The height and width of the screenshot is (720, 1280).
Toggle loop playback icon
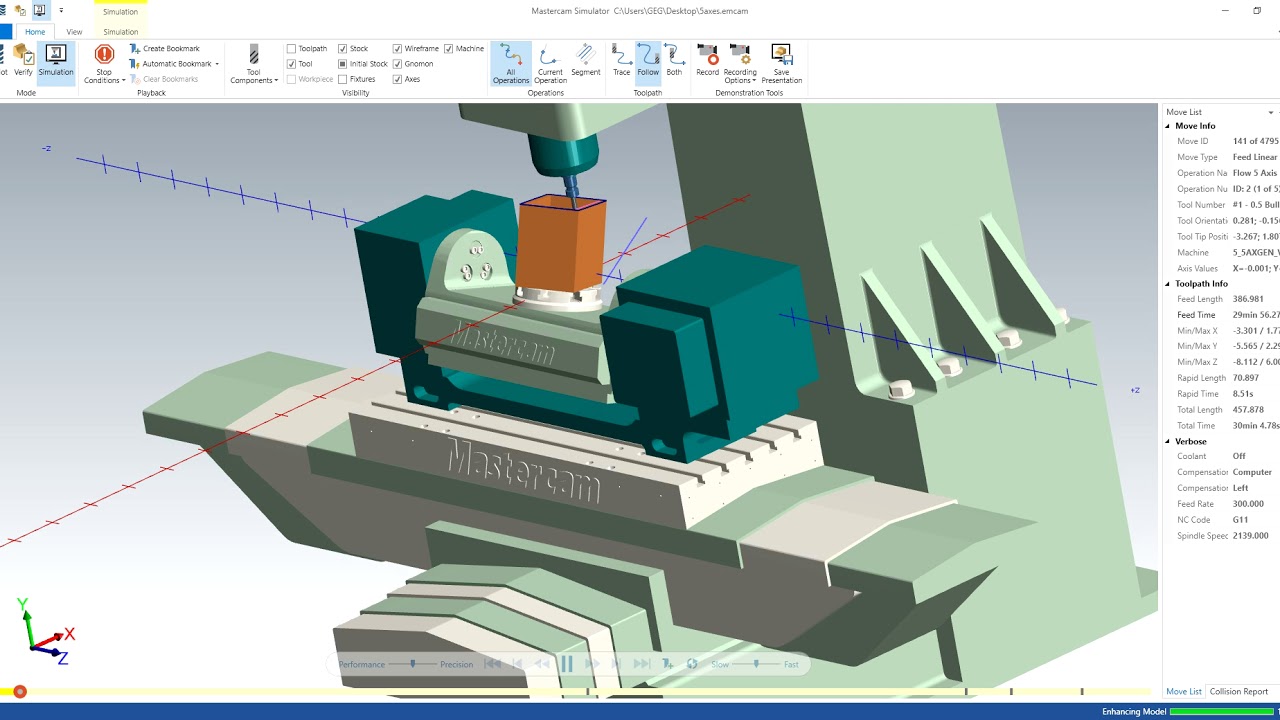(692, 664)
